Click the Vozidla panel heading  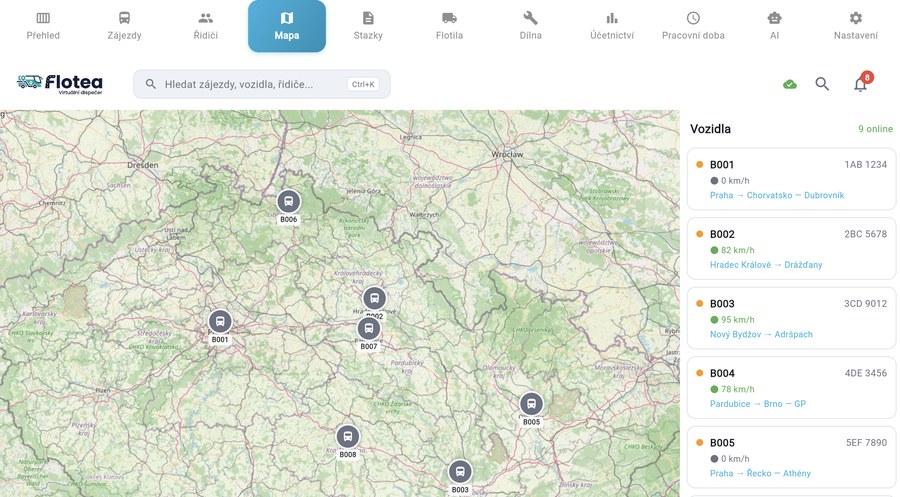click(x=710, y=129)
